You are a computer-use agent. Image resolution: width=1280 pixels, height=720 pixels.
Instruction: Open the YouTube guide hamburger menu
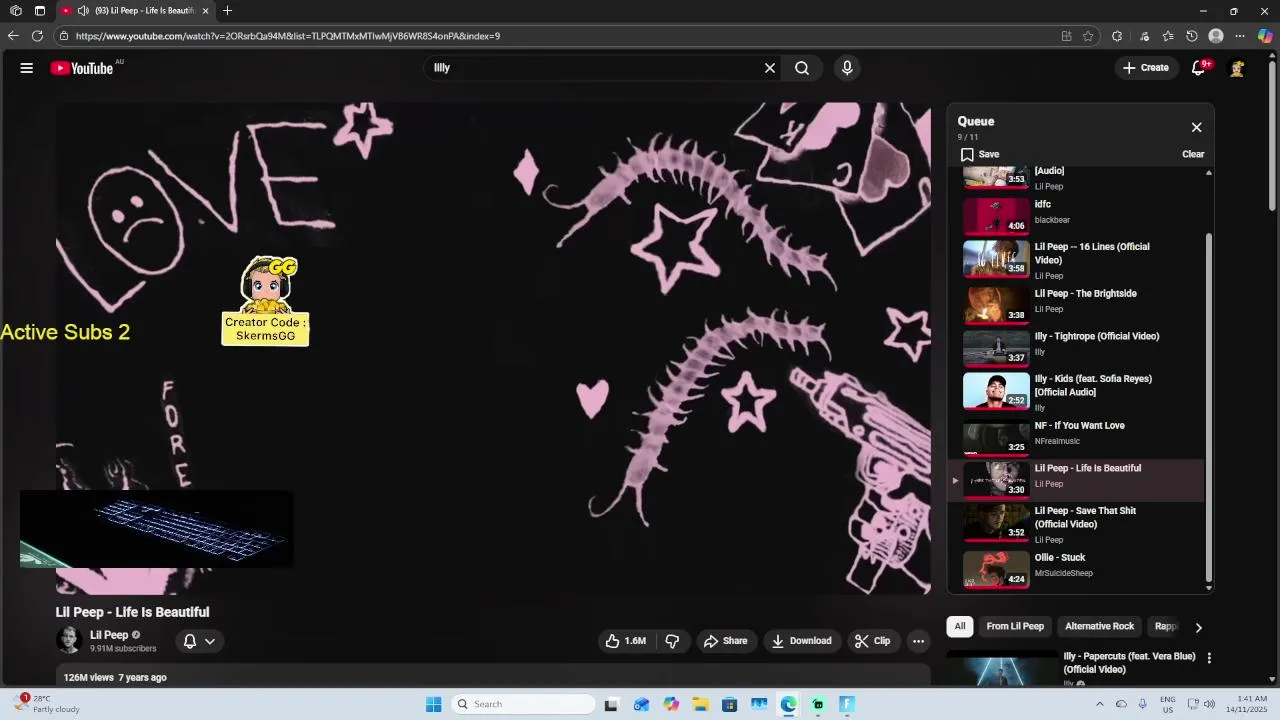point(27,68)
